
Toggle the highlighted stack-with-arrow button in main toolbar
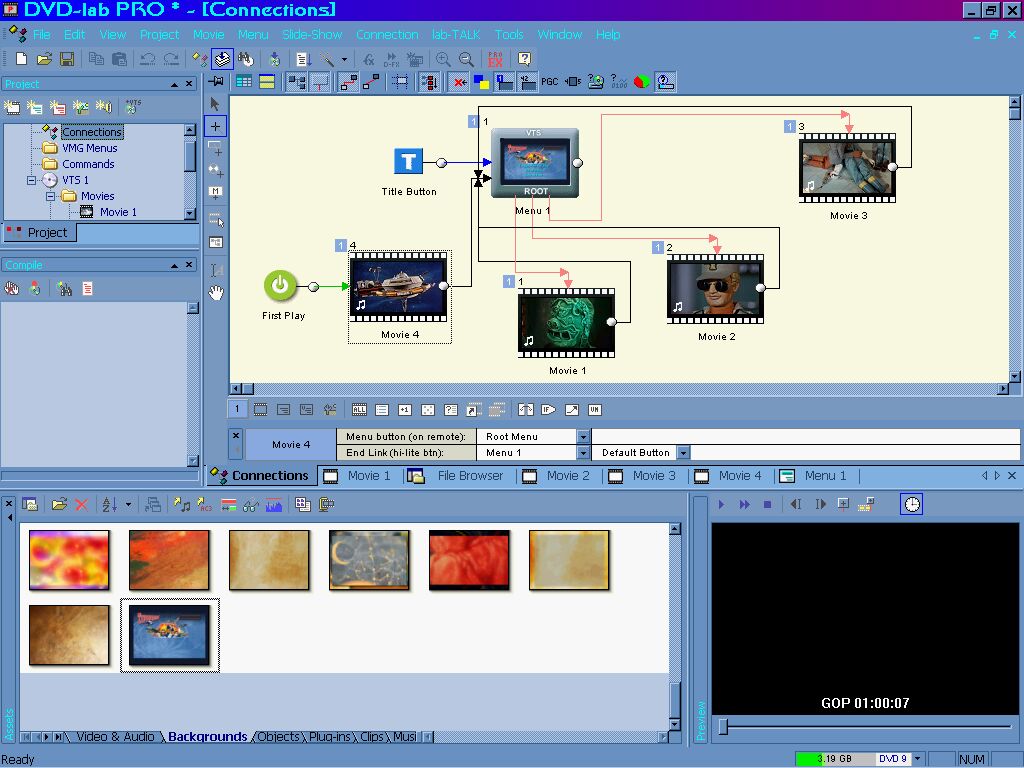pyautogui.click(x=223, y=59)
